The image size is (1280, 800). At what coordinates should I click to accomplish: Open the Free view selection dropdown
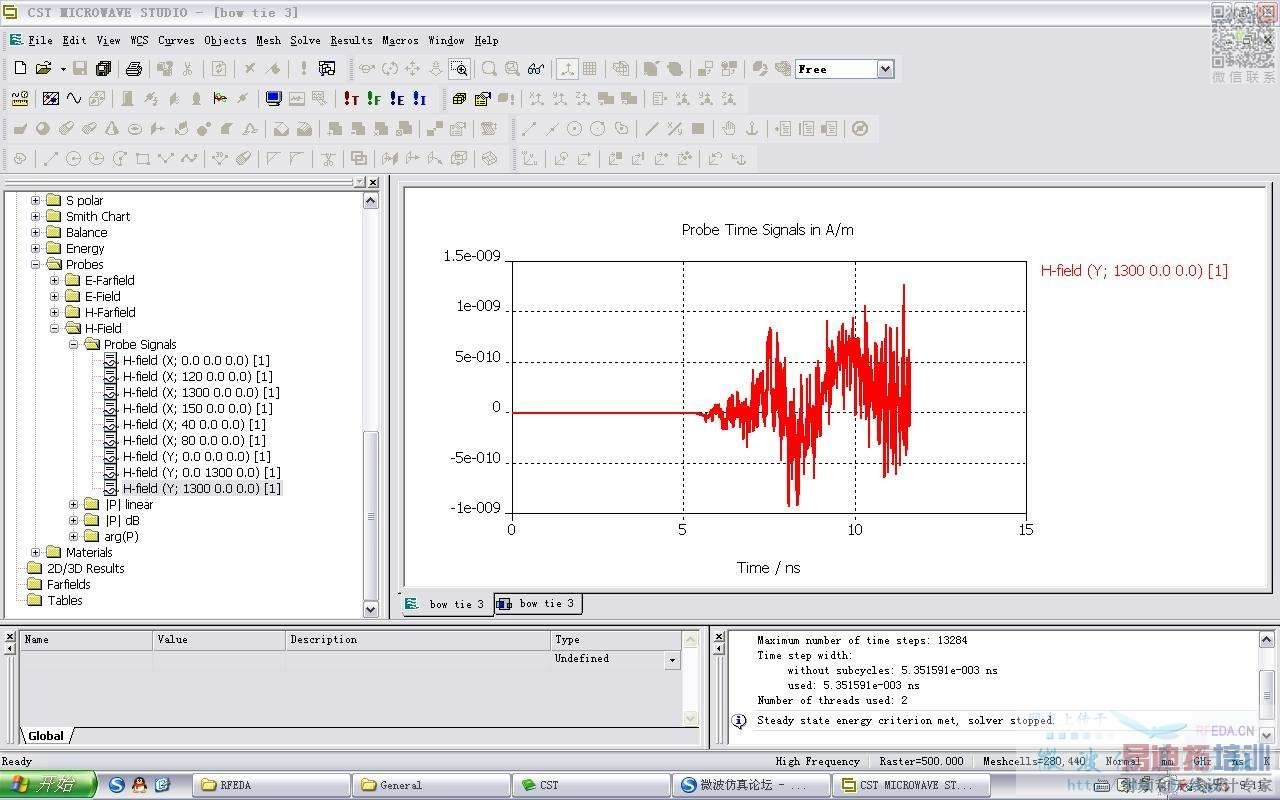coord(885,69)
